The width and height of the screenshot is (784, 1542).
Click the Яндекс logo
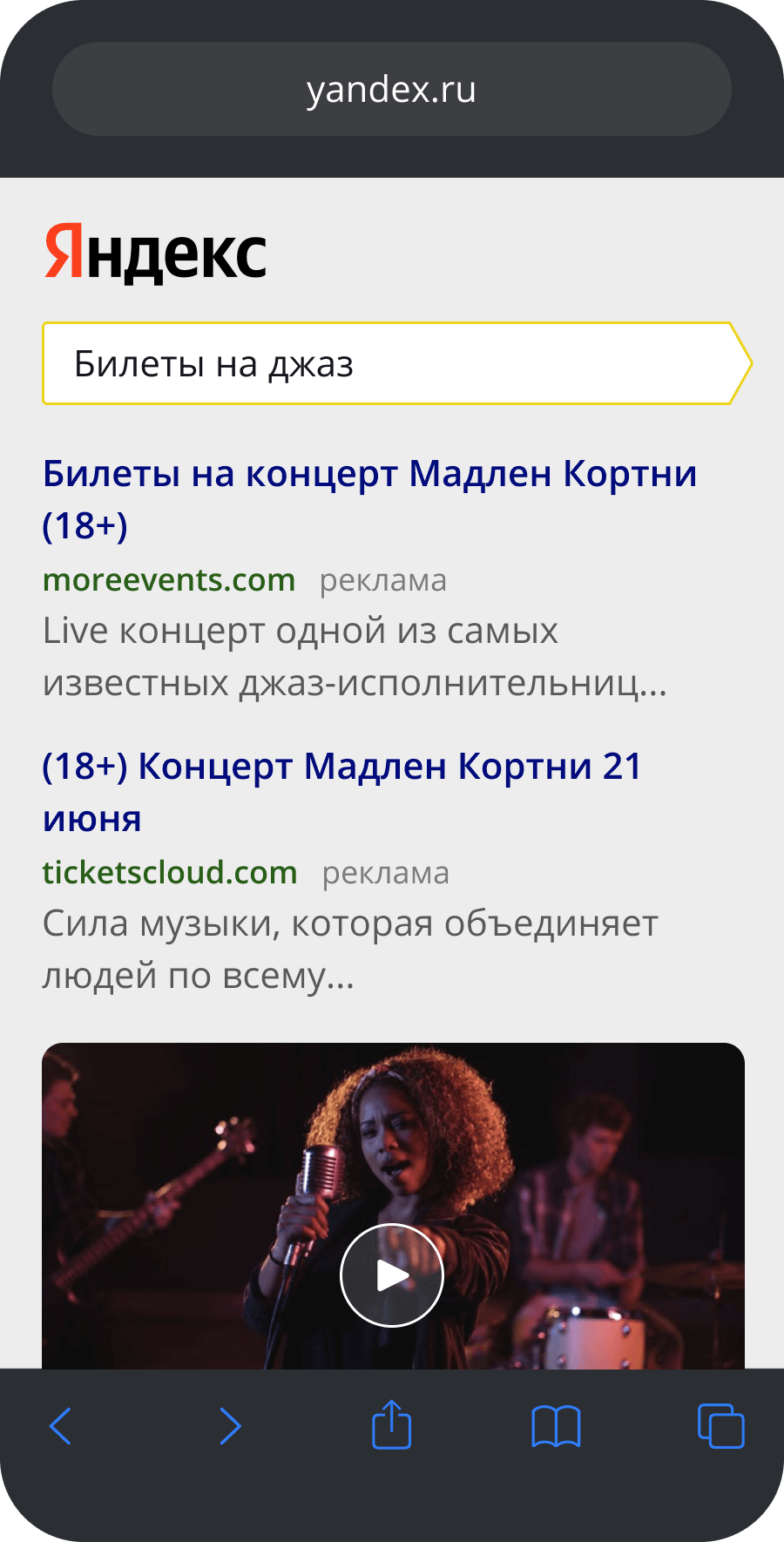point(155,254)
